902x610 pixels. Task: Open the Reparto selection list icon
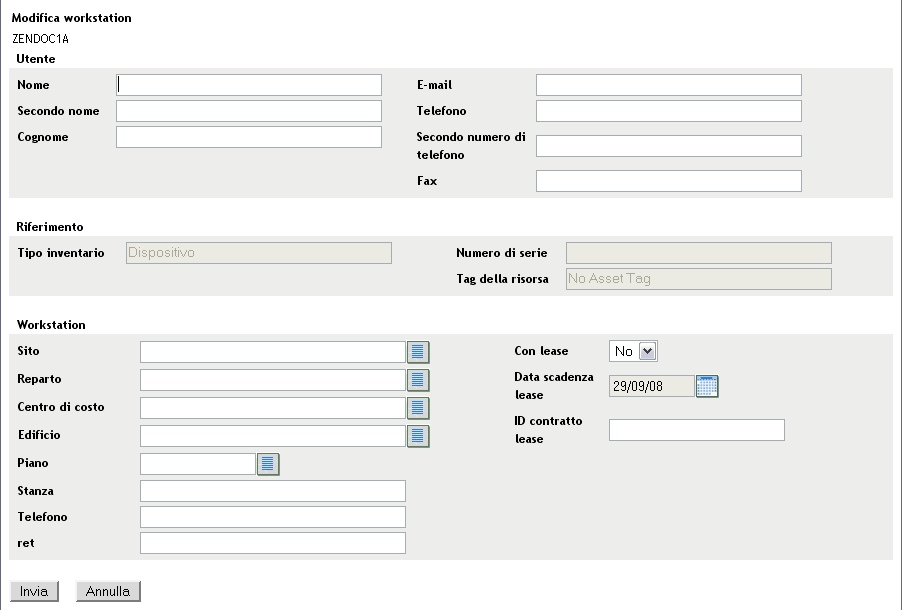[x=419, y=380]
